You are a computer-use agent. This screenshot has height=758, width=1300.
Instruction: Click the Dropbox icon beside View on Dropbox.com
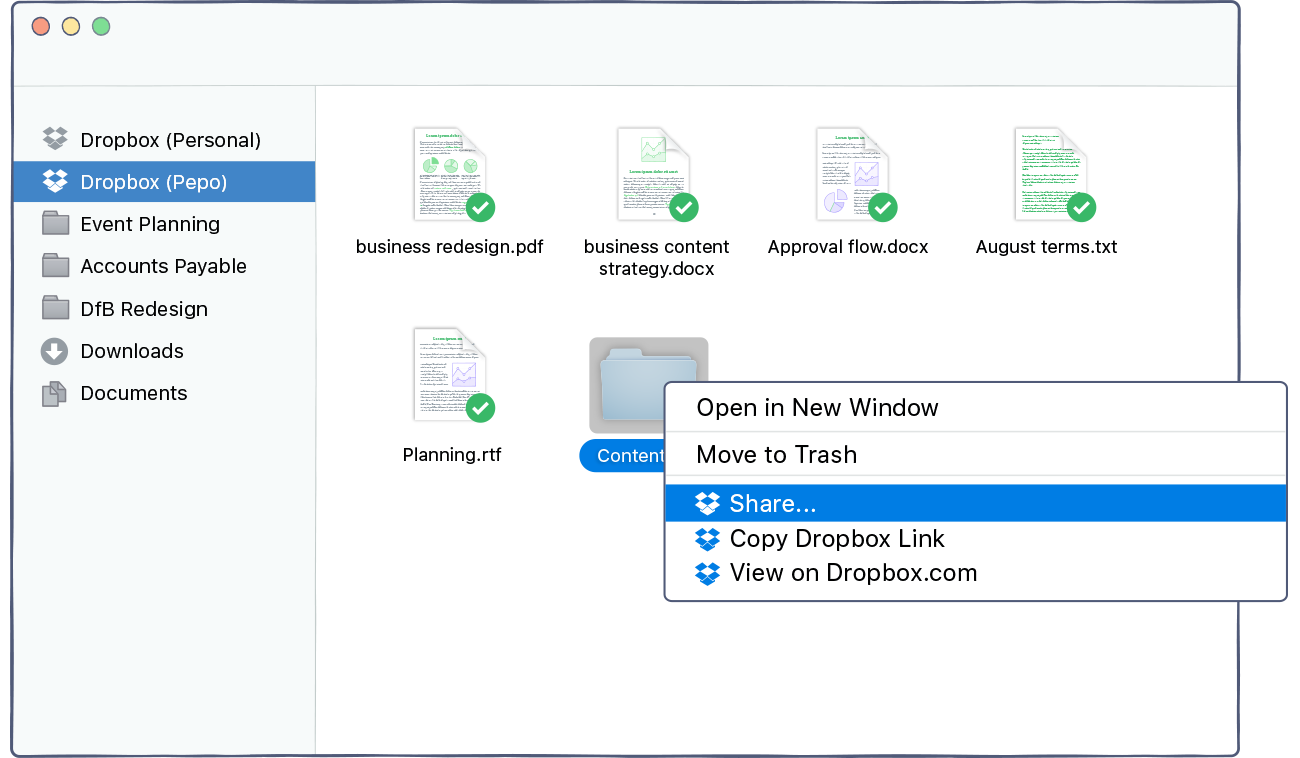click(707, 573)
